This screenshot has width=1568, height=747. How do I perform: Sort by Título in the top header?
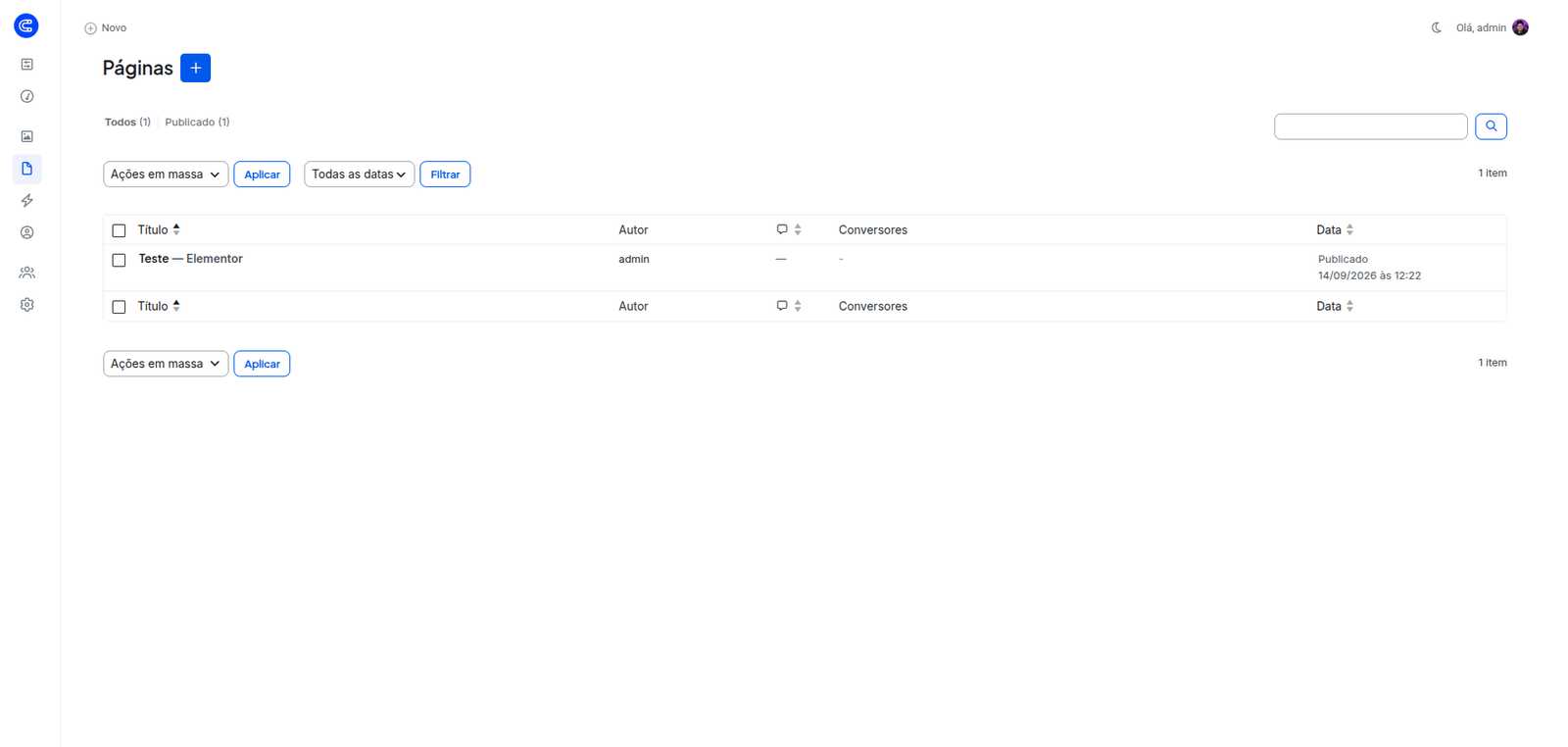tap(159, 229)
